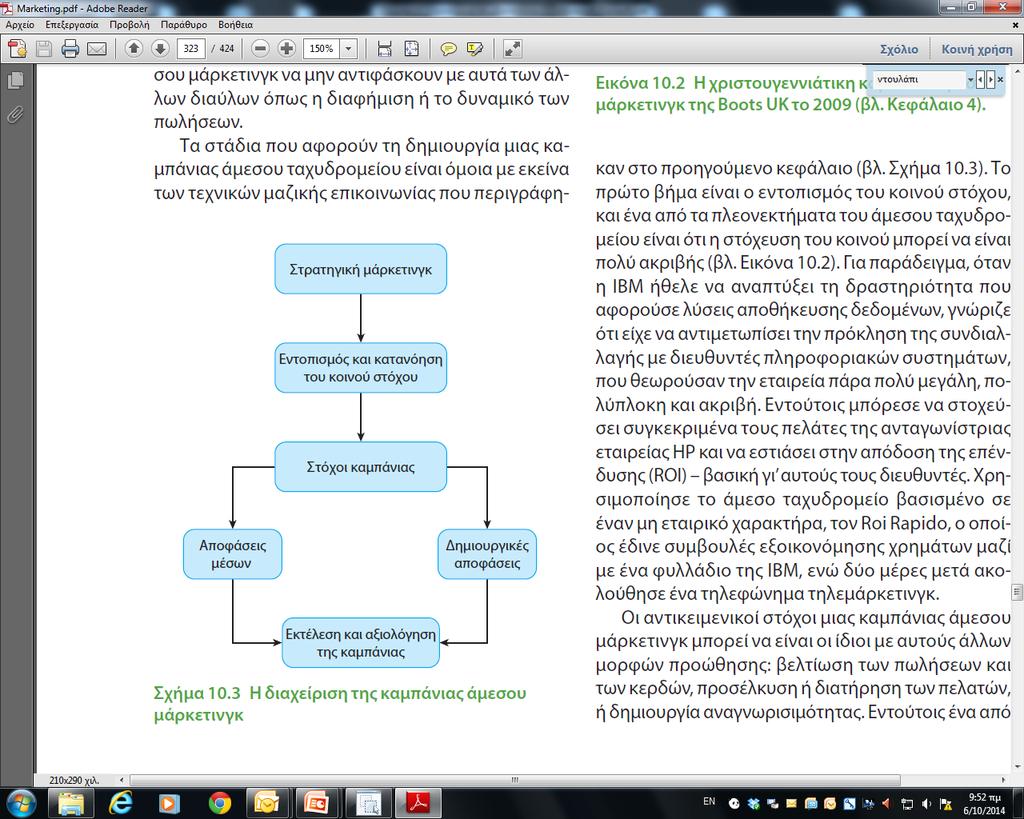Image resolution: width=1024 pixels, height=819 pixels.
Task: Click the Δημιουργικές αποφάσεις diagram box
Action: click(x=487, y=554)
